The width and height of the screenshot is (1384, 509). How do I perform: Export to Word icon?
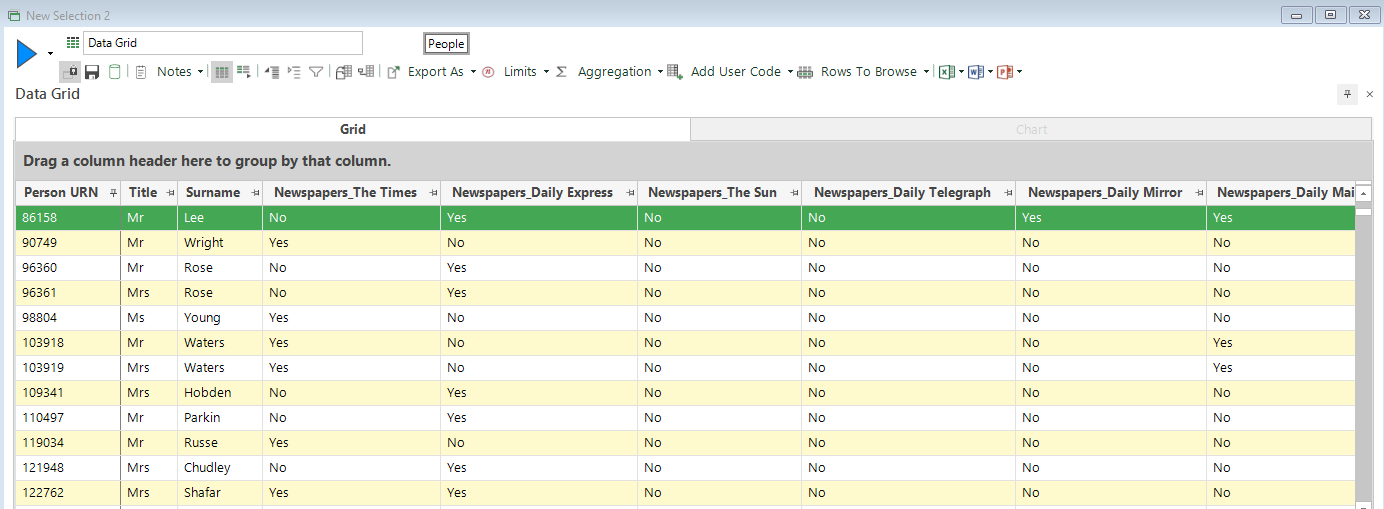click(x=976, y=72)
